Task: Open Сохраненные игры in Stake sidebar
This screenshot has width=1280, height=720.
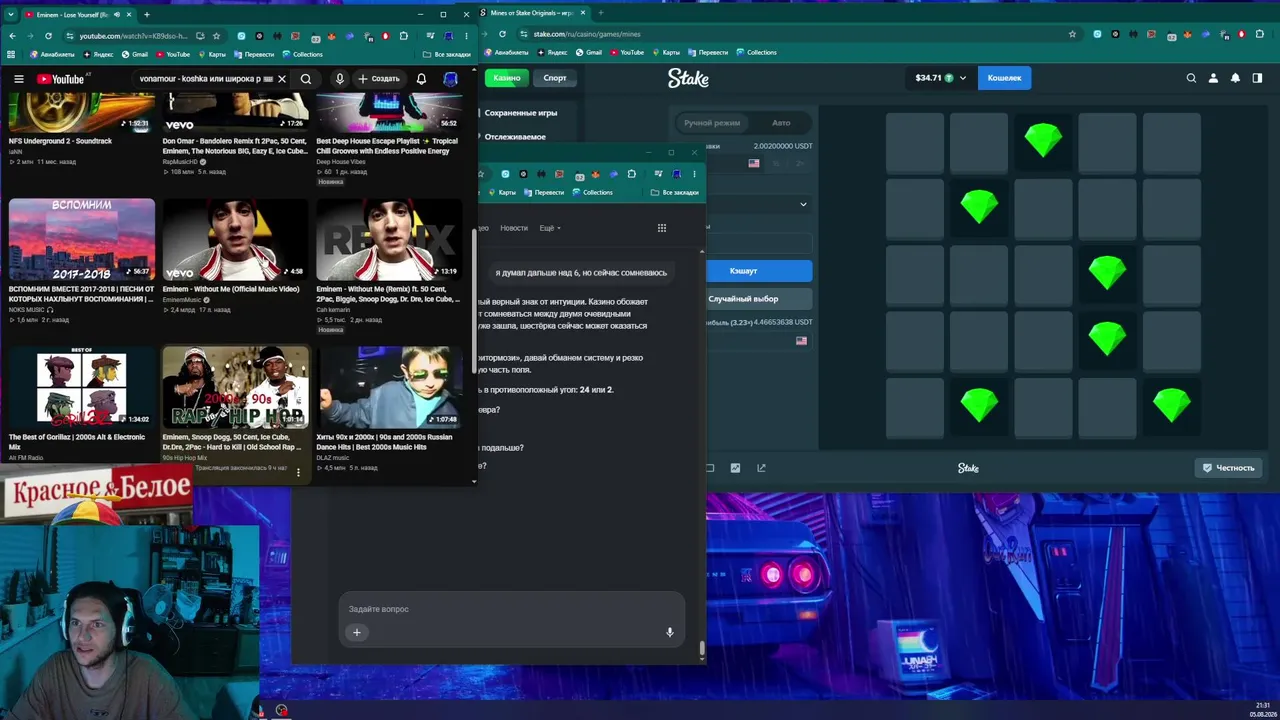Action: 520,113
